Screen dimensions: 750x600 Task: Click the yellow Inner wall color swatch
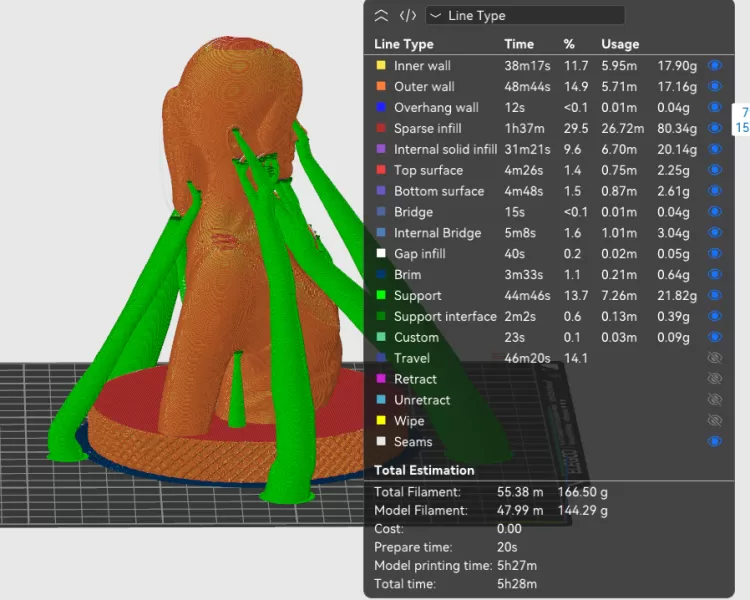(x=380, y=66)
